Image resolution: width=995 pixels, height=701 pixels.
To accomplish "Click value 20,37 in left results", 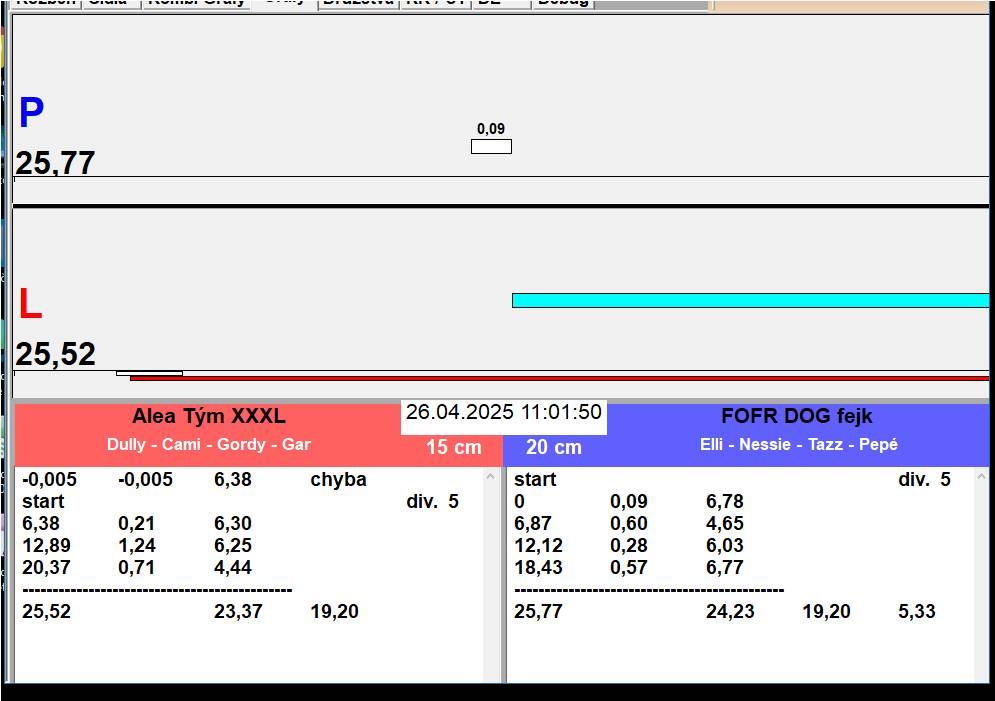I will pyautogui.click(x=46, y=567).
